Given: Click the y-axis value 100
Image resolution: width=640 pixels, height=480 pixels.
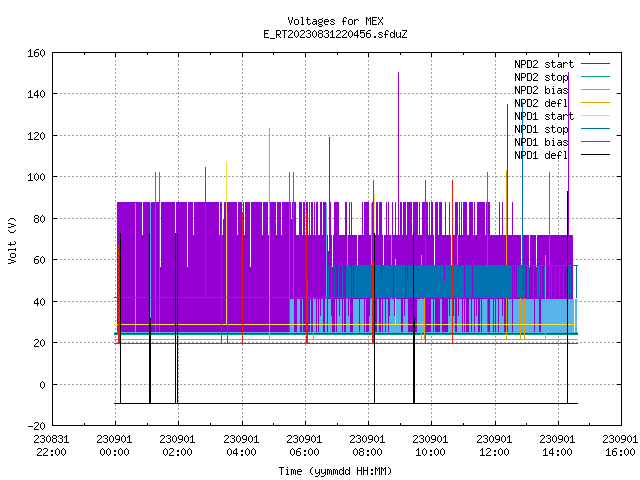Looking at the screenshot, I should coord(36,177).
